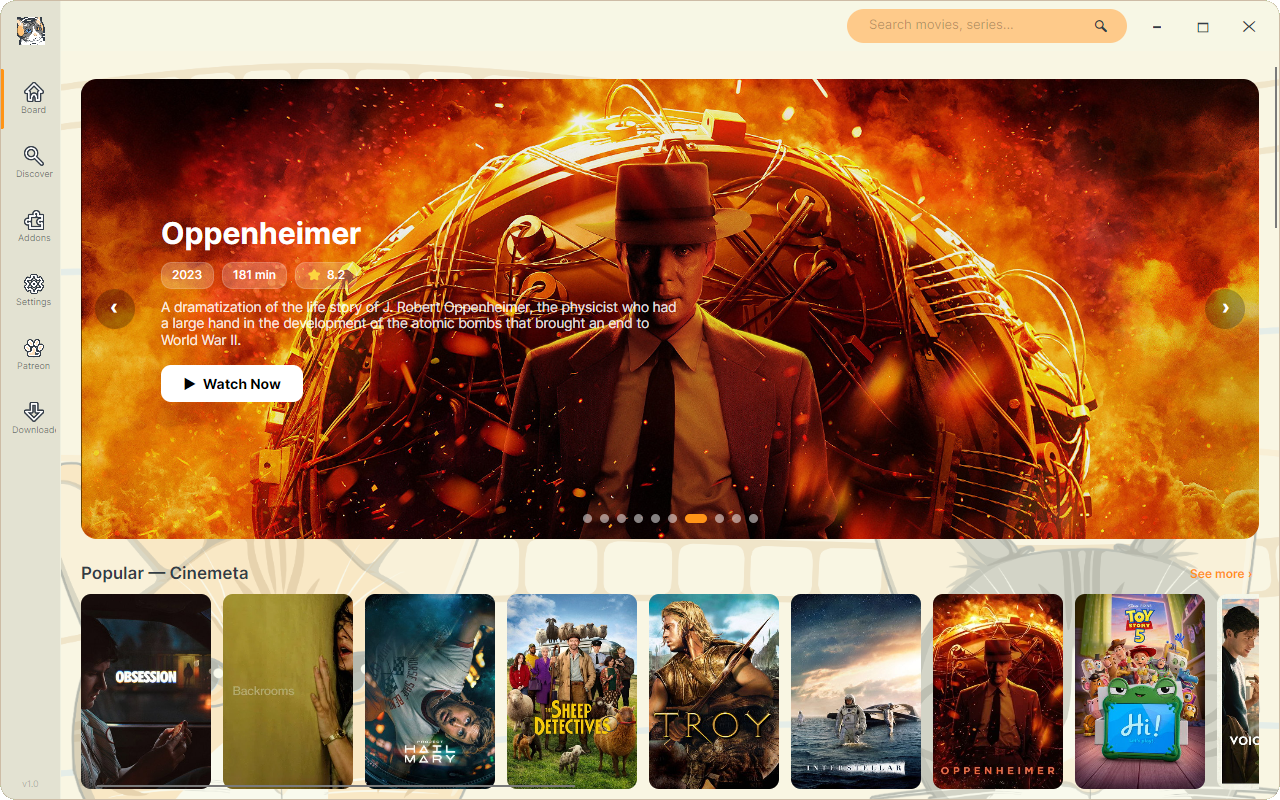Select the fifth carousel dot
The width and height of the screenshot is (1280, 800).
click(x=655, y=519)
